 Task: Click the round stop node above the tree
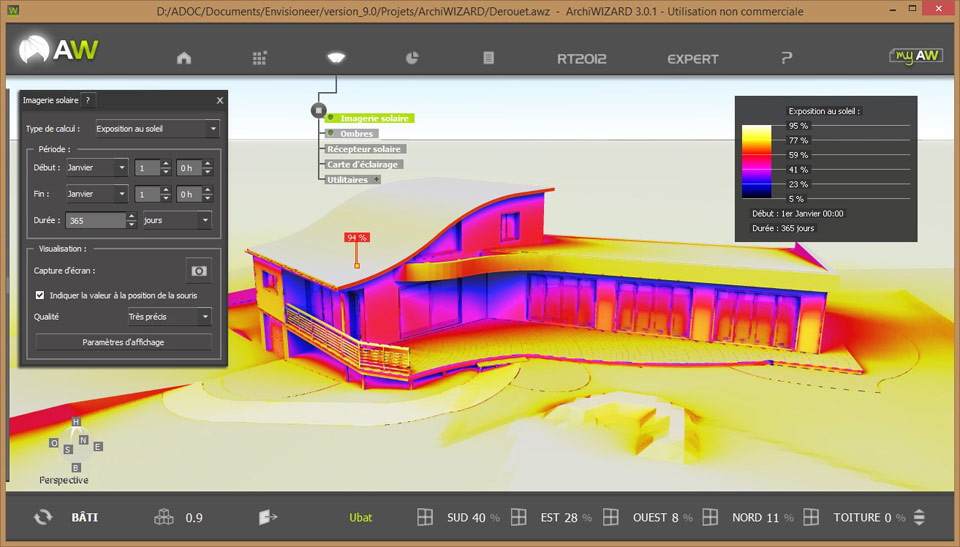(x=318, y=110)
